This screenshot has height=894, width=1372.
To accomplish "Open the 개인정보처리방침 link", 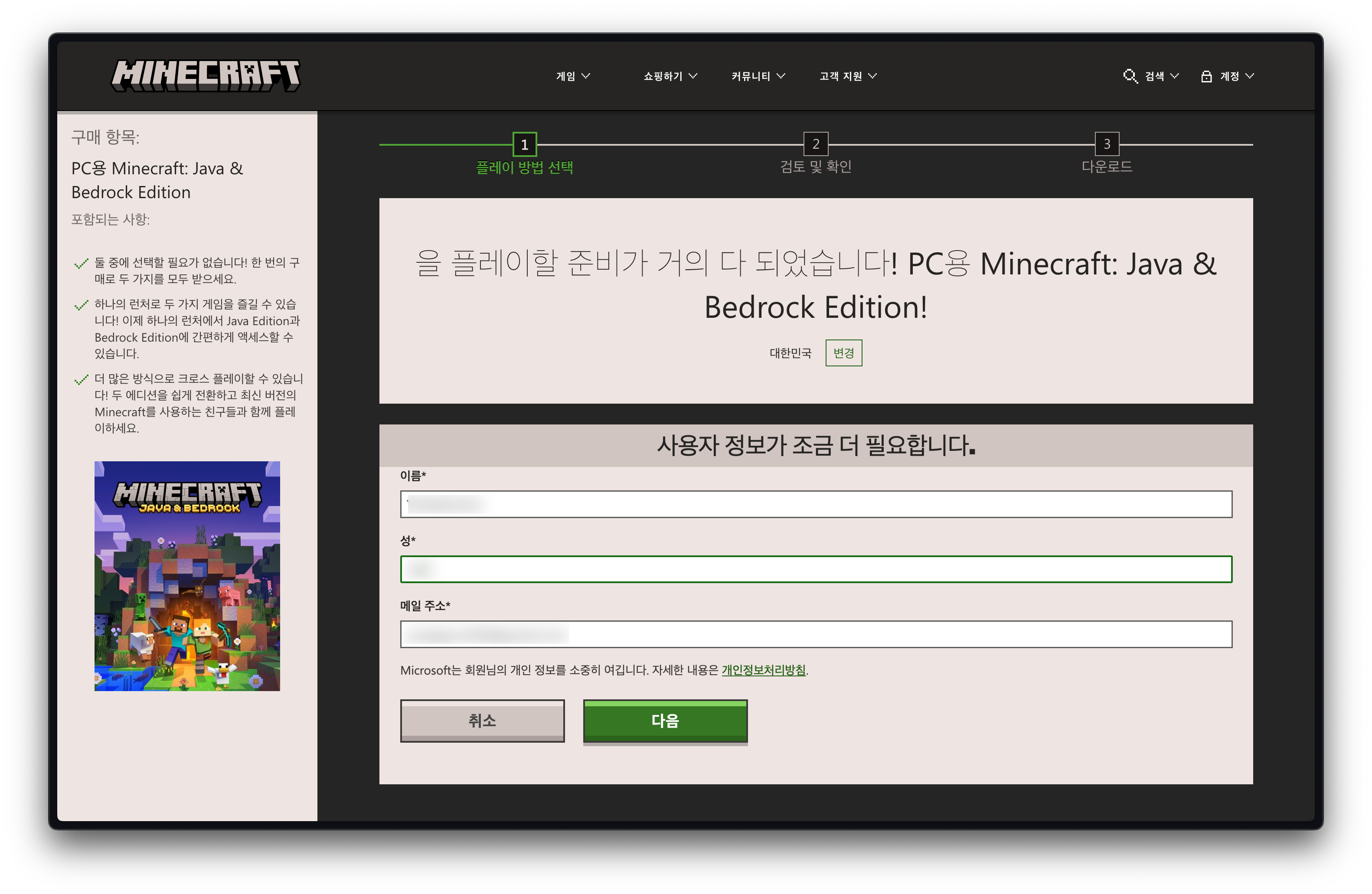I will [764, 670].
